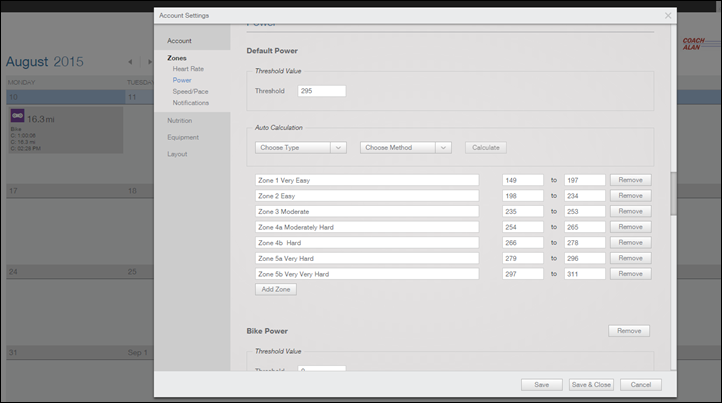Image resolution: width=722 pixels, height=403 pixels.
Task: Select August 17 in the calendar
Action: click(x=13, y=191)
